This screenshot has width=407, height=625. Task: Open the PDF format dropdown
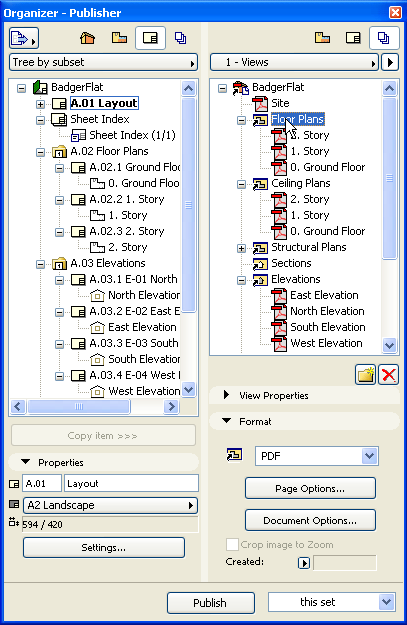click(x=317, y=456)
